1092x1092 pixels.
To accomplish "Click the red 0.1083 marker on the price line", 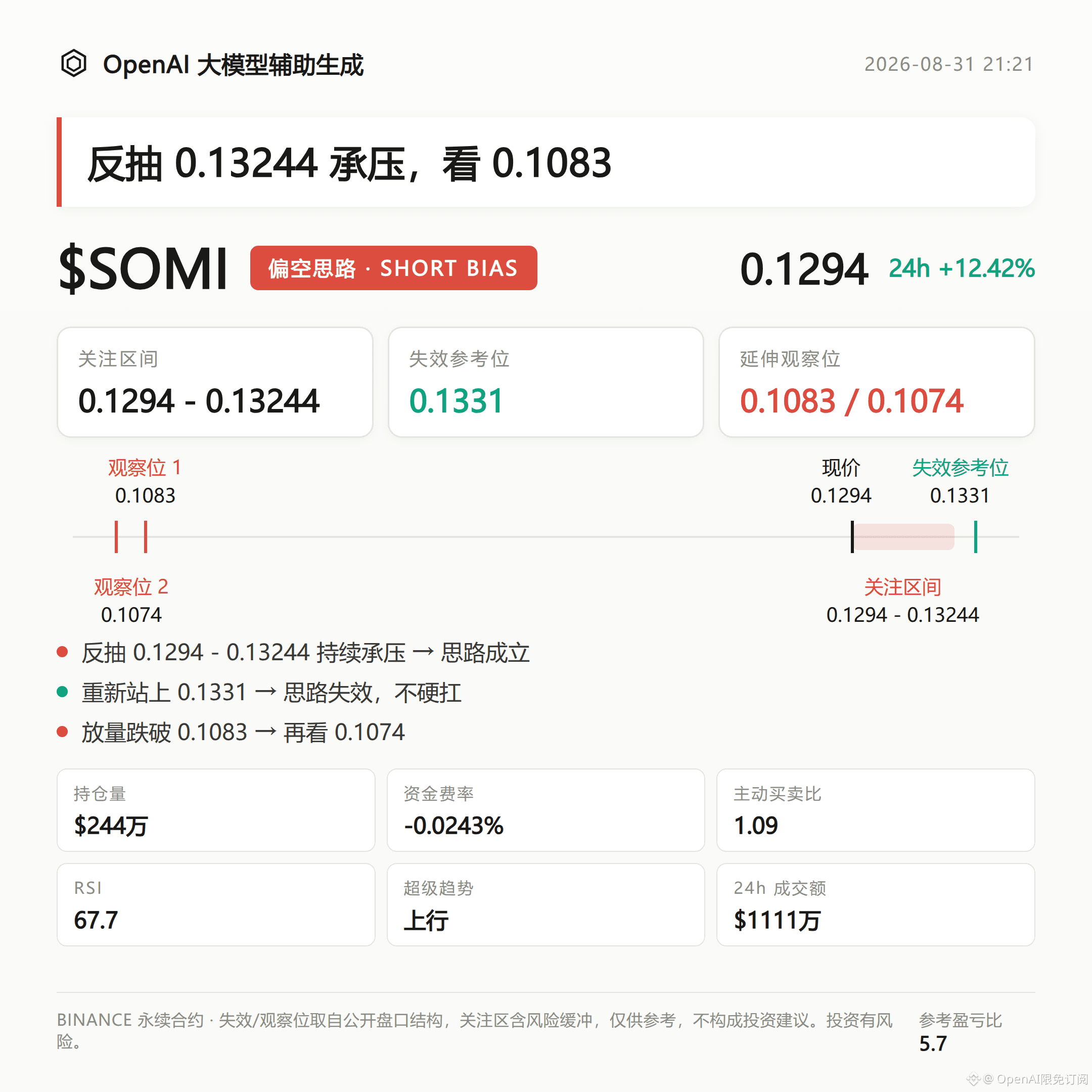I will (x=146, y=537).
